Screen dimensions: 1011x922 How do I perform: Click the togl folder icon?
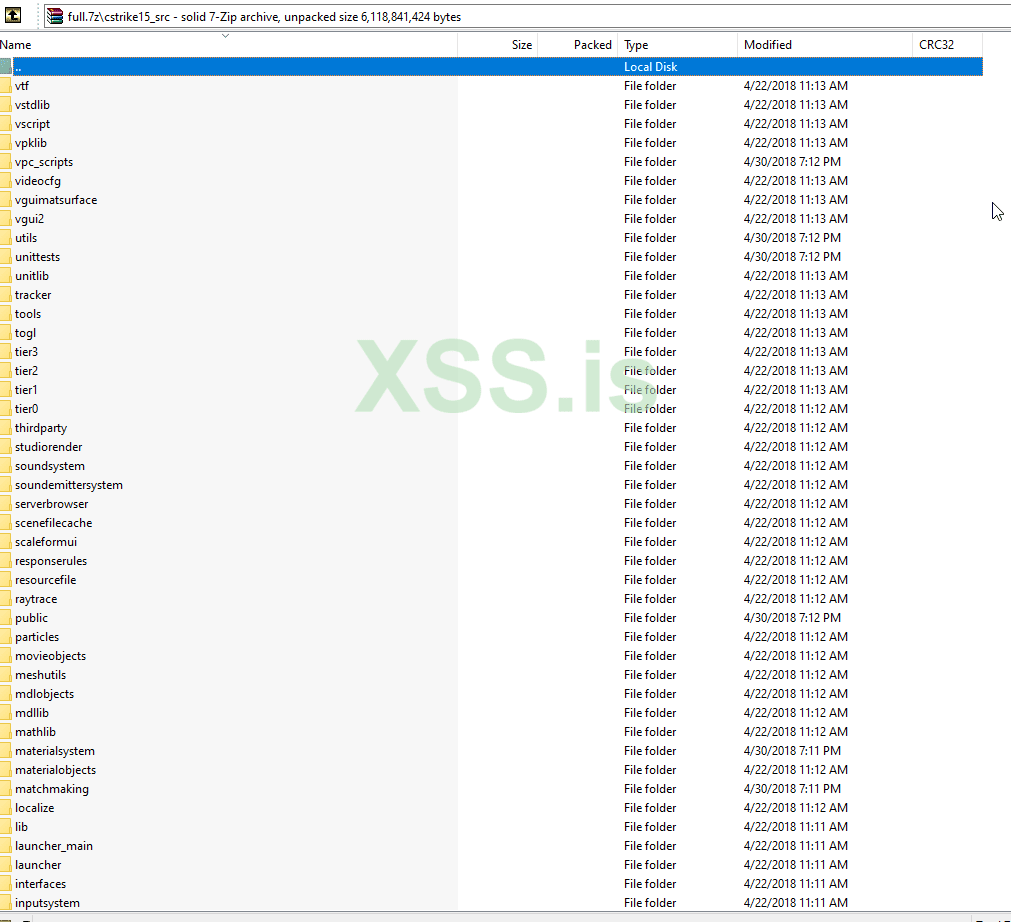[6, 333]
